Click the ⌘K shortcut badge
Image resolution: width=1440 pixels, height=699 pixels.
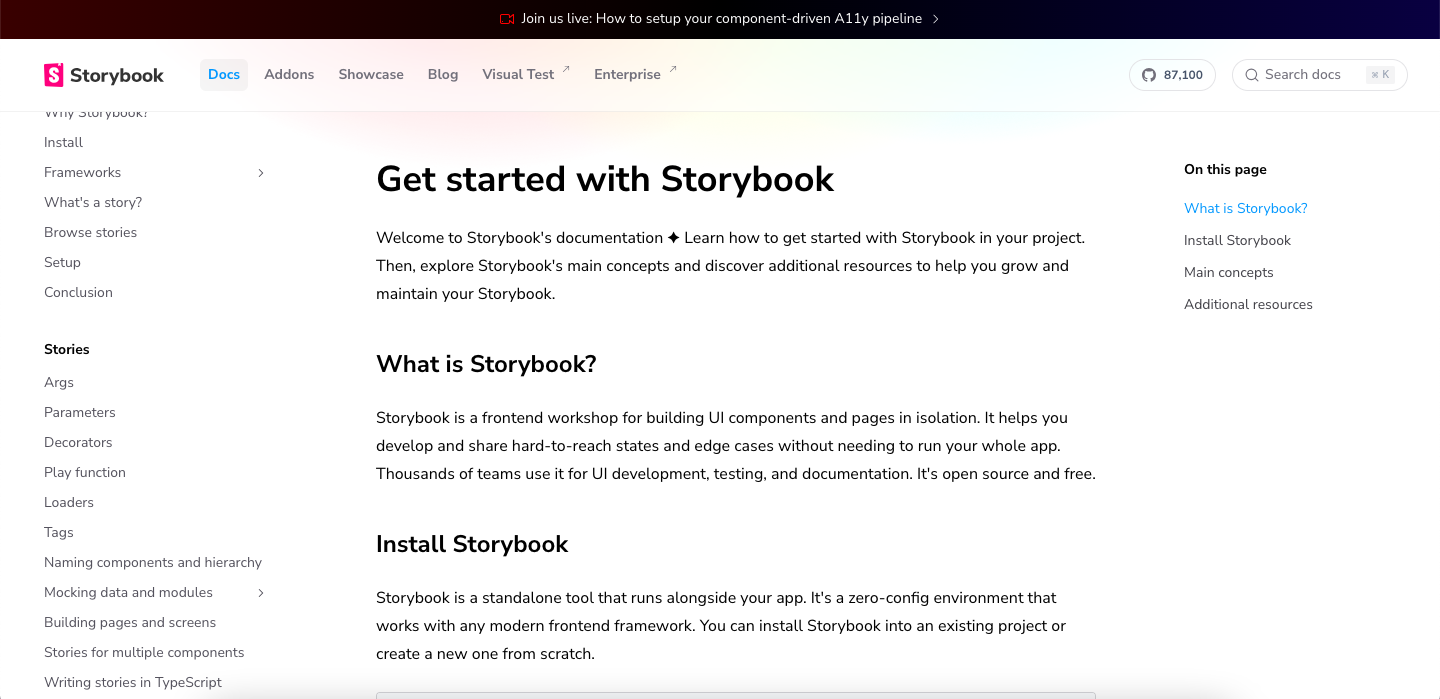pyautogui.click(x=1380, y=75)
